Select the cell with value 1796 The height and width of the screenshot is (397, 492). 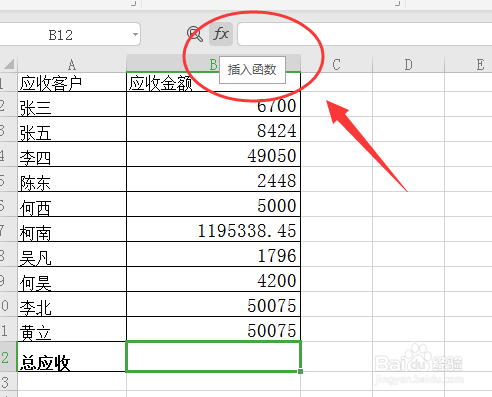[213, 254]
